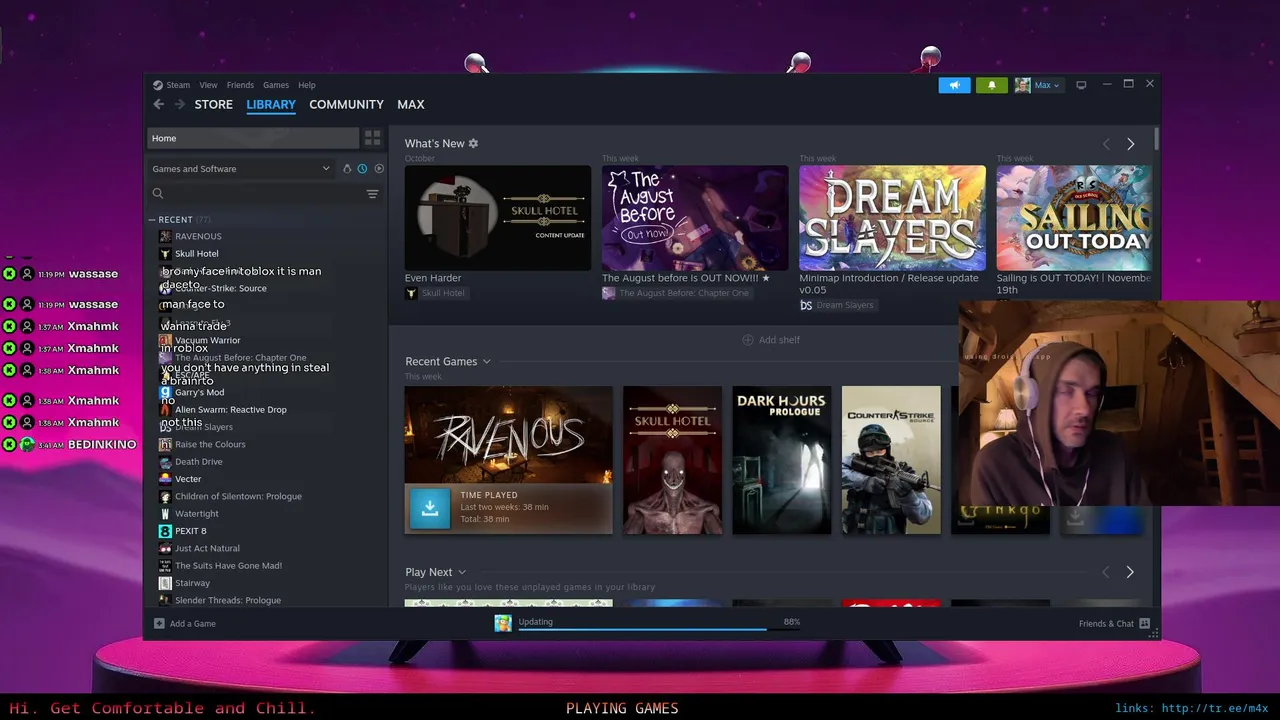Click the updating download progress bar
The height and width of the screenshot is (720, 1280).
click(x=658, y=629)
